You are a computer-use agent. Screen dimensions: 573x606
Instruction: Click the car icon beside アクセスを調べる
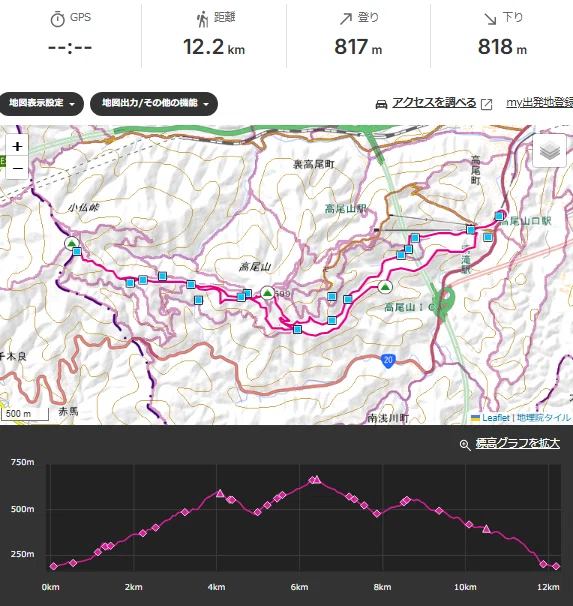point(381,104)
